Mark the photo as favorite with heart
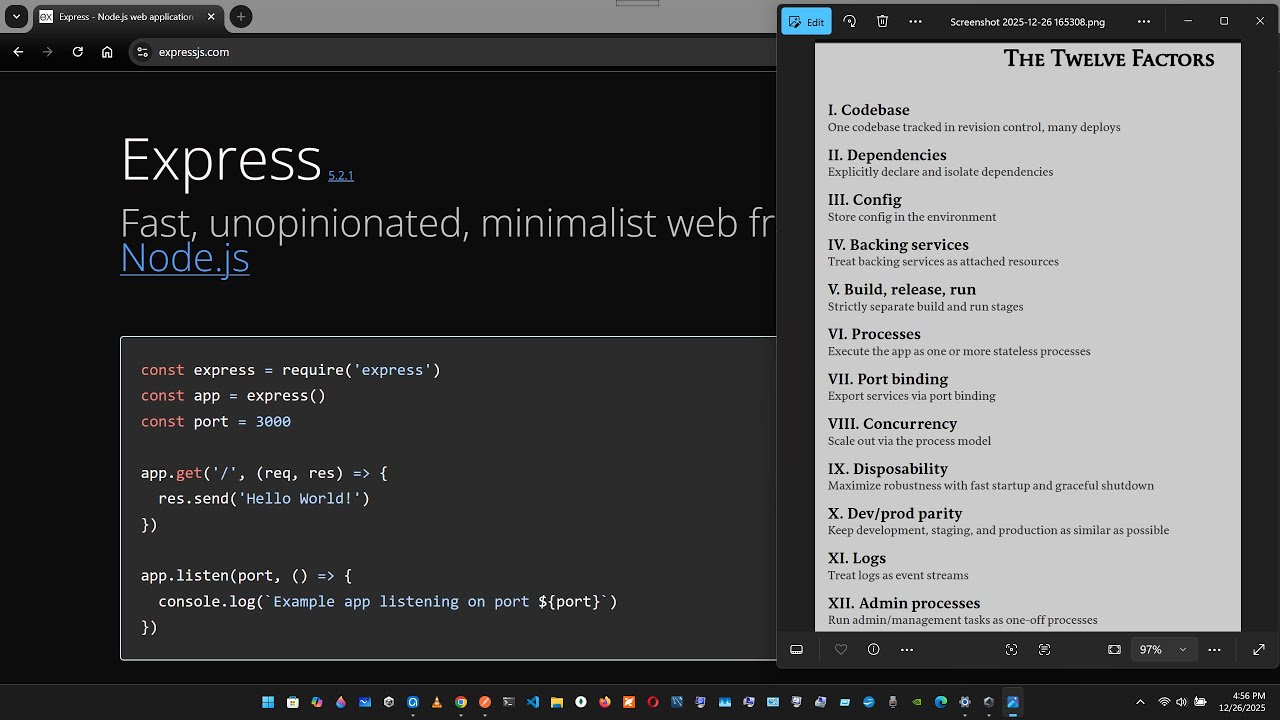 coord(841,650)
